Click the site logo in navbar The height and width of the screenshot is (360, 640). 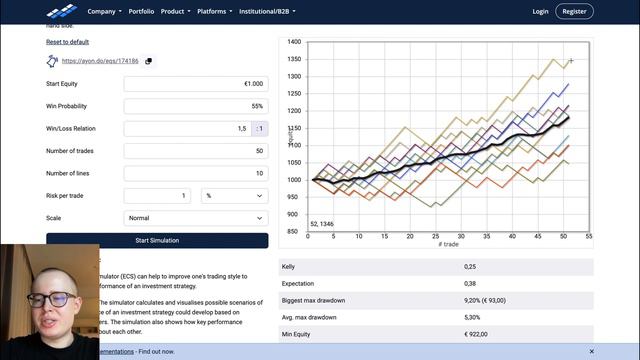62,11
